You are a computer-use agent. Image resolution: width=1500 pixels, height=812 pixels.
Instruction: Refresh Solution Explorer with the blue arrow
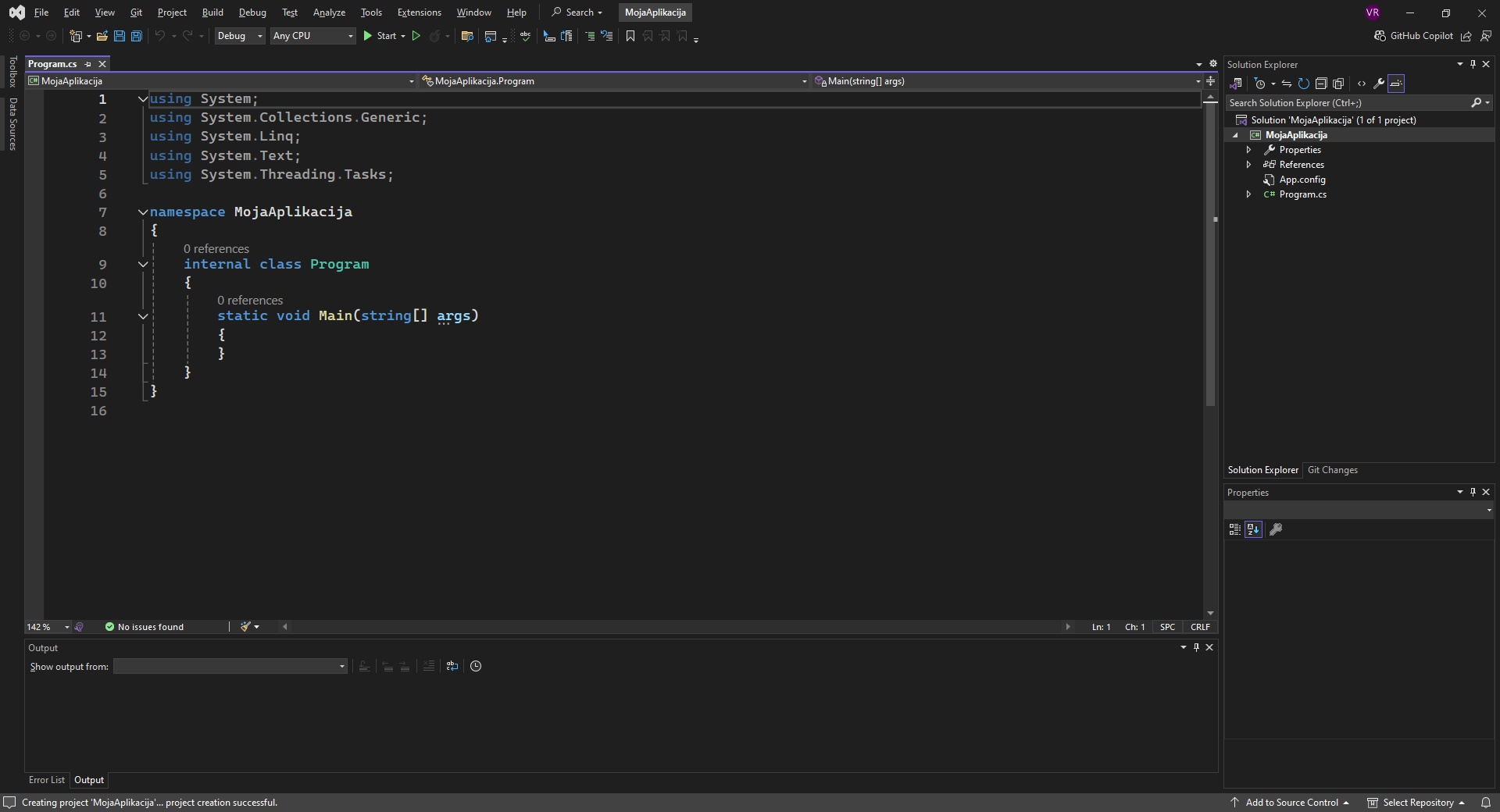point(1304,84)
